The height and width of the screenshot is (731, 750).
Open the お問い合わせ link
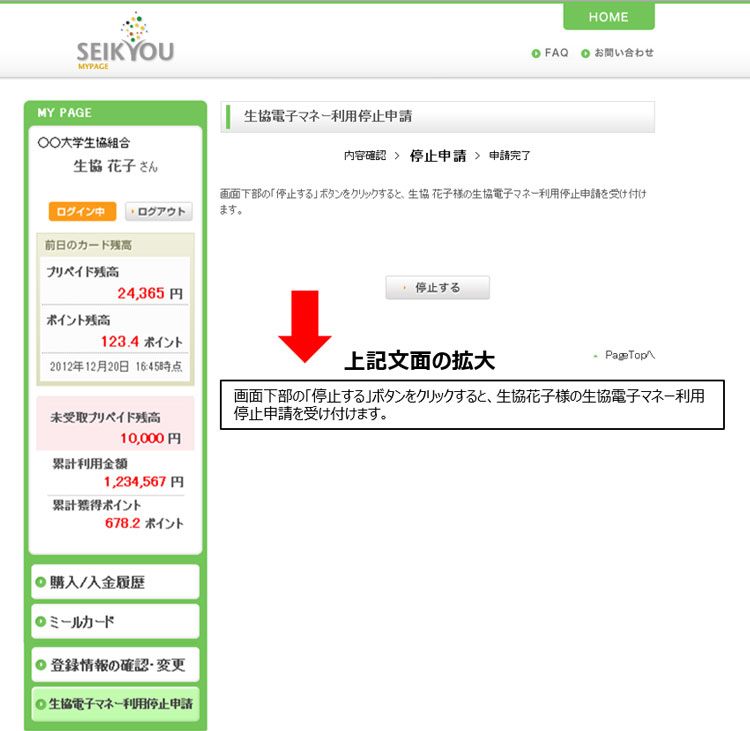tap(623, 53)
